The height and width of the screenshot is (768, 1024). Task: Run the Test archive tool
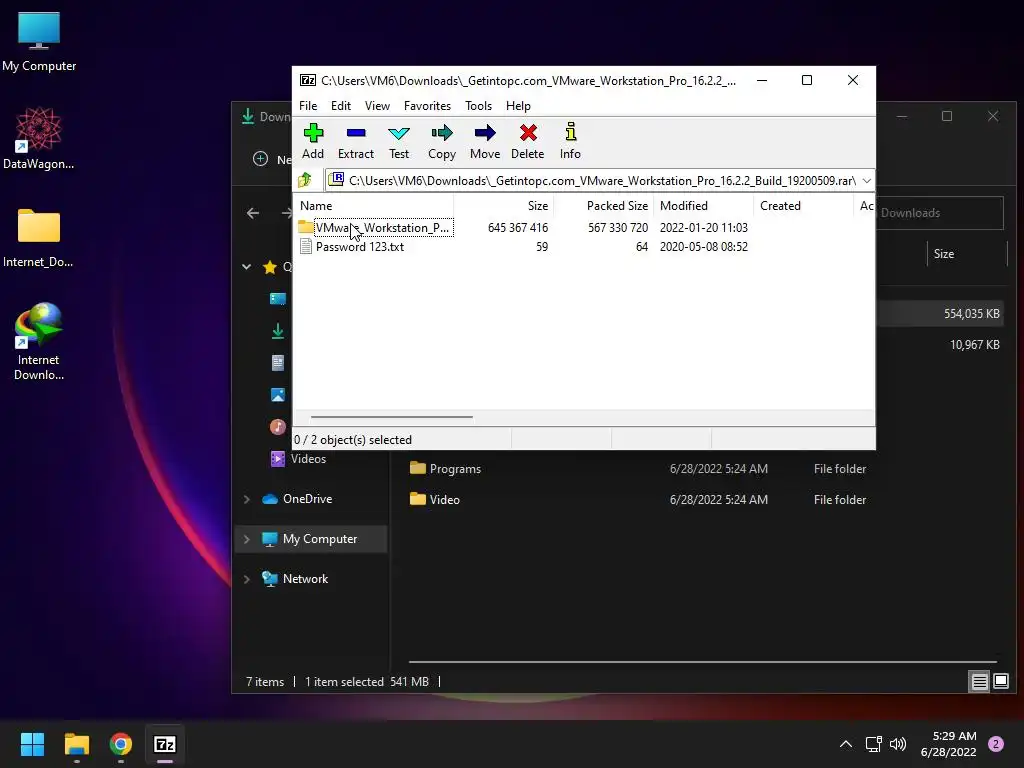tap(399, 141)
